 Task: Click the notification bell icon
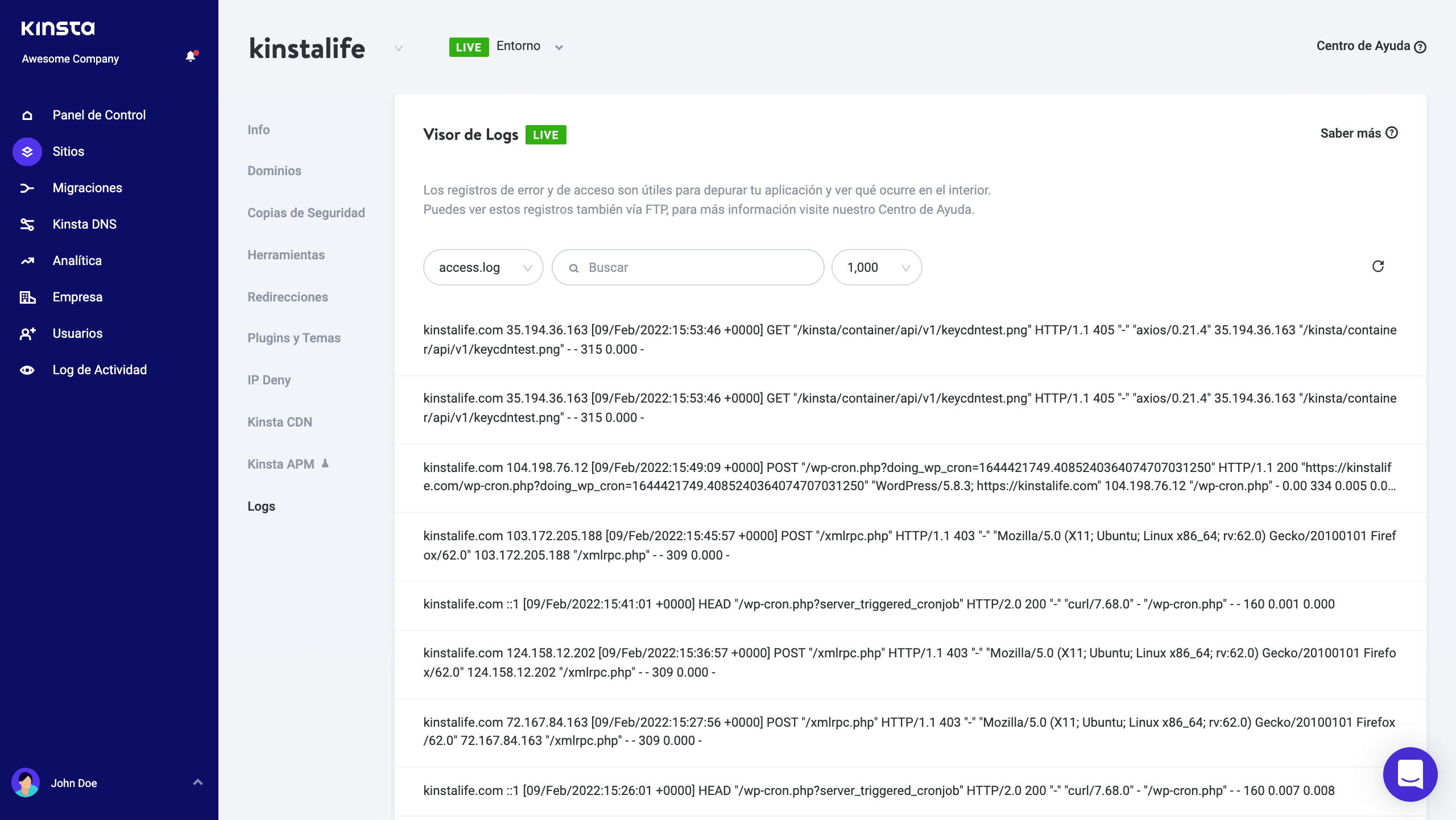point(190,57)
